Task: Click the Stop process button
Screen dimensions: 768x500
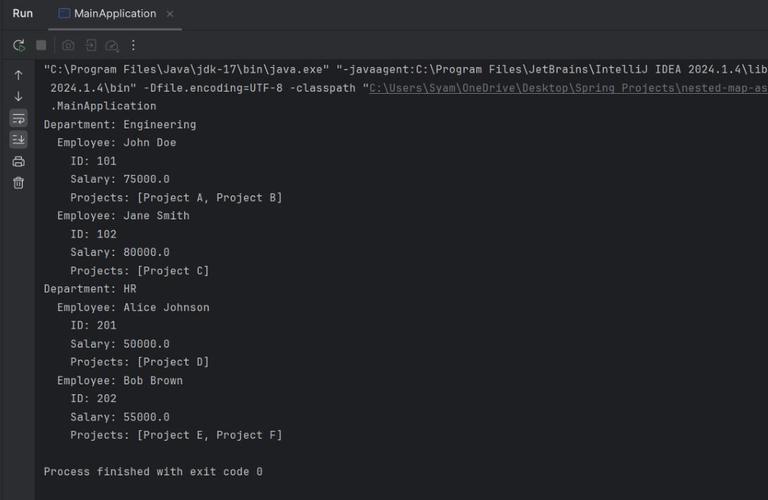Action: point(41,45)
